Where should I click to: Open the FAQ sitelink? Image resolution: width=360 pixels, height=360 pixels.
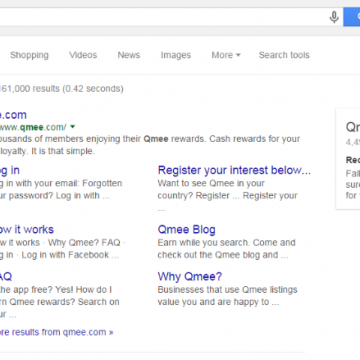pos(6,276)
